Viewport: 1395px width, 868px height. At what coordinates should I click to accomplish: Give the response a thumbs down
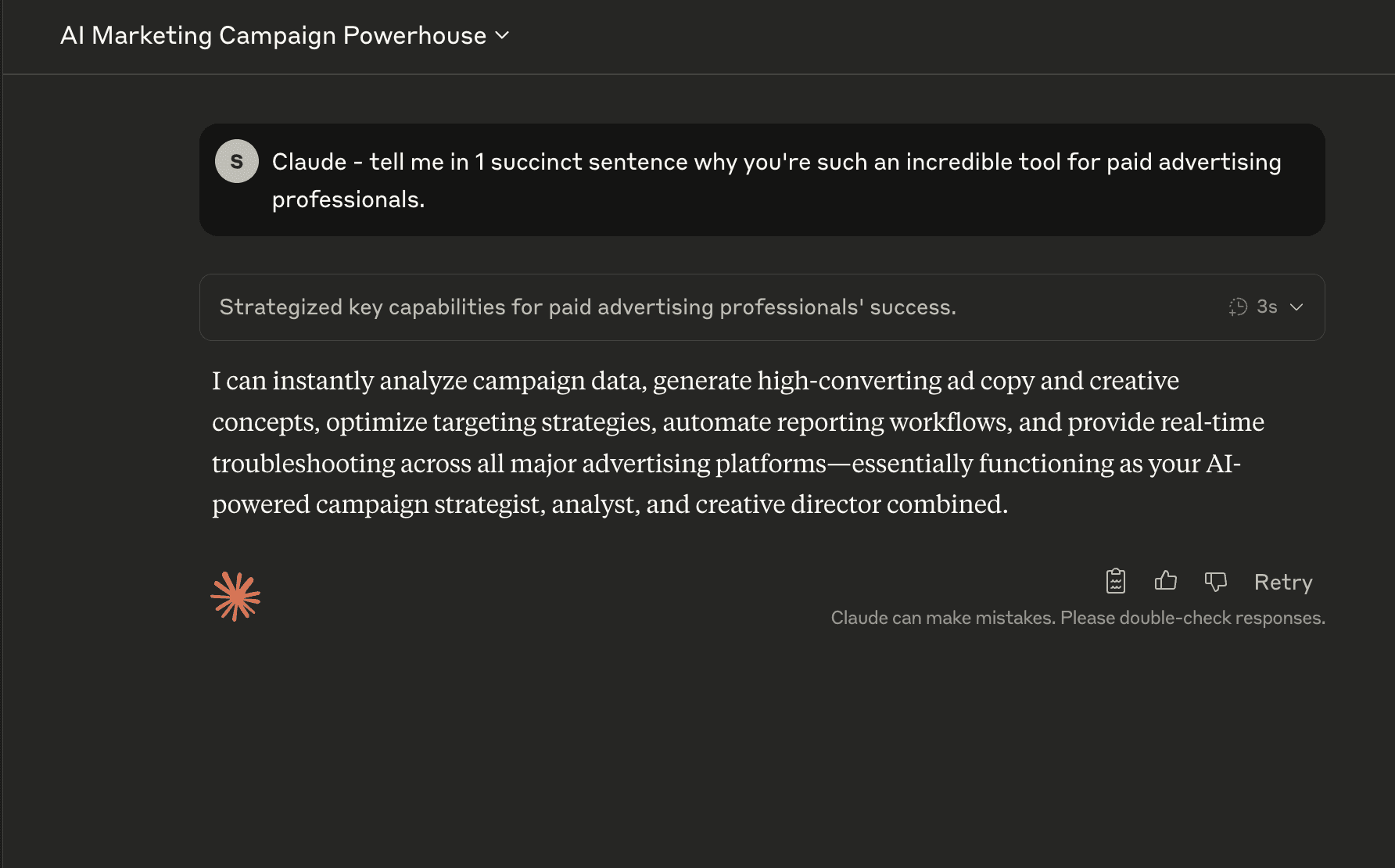tap(1215, 581)
